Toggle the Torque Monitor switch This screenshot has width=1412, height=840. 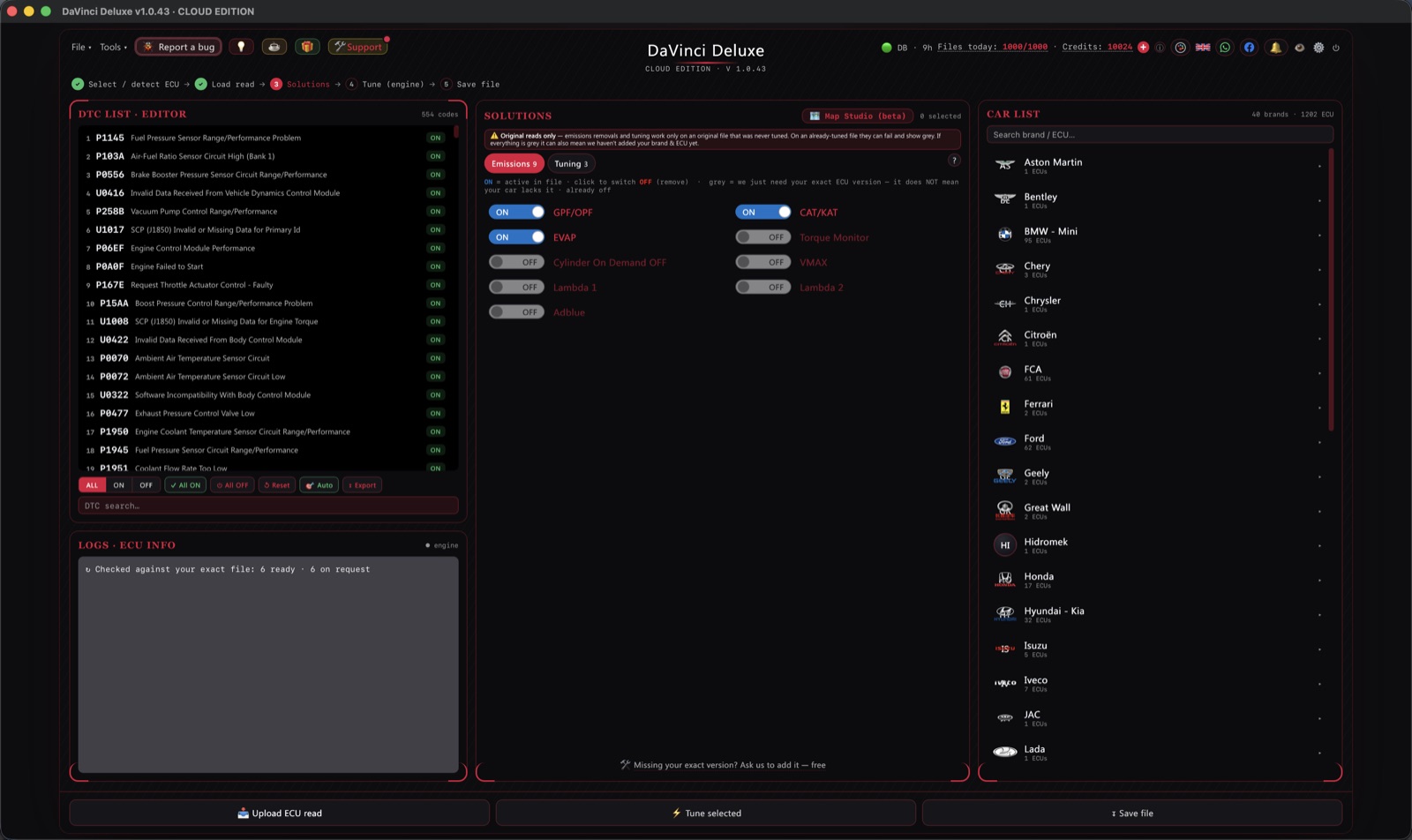click(x=763, y=237)
